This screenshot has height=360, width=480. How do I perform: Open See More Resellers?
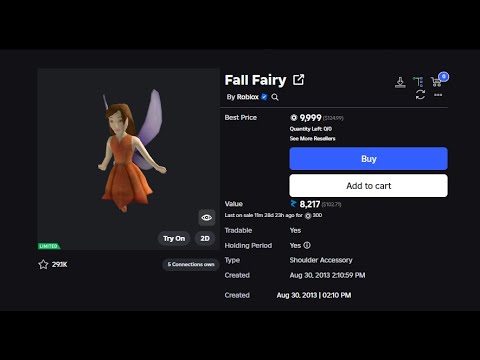(313, 138)
